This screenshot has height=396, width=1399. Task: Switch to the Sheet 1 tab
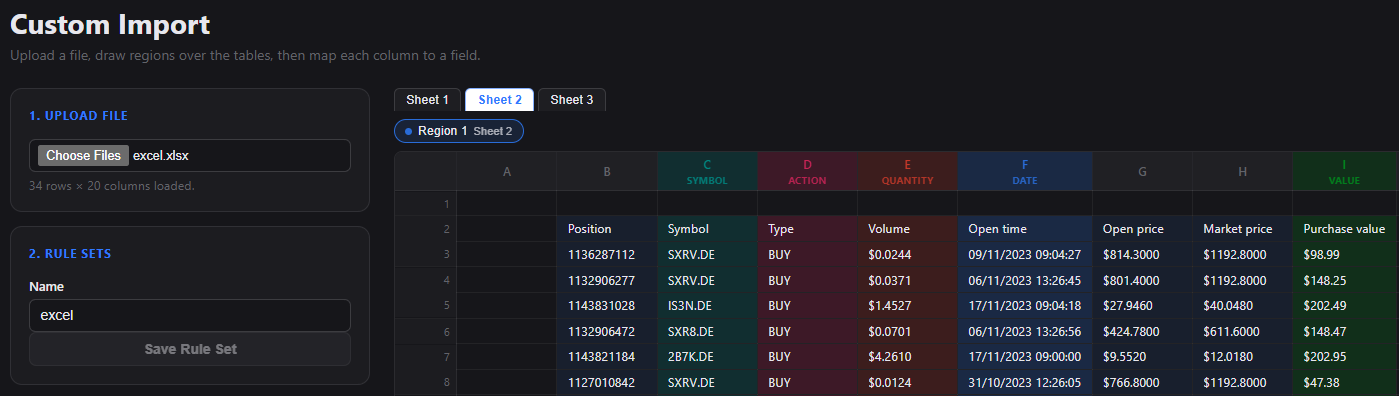(428, 100)
